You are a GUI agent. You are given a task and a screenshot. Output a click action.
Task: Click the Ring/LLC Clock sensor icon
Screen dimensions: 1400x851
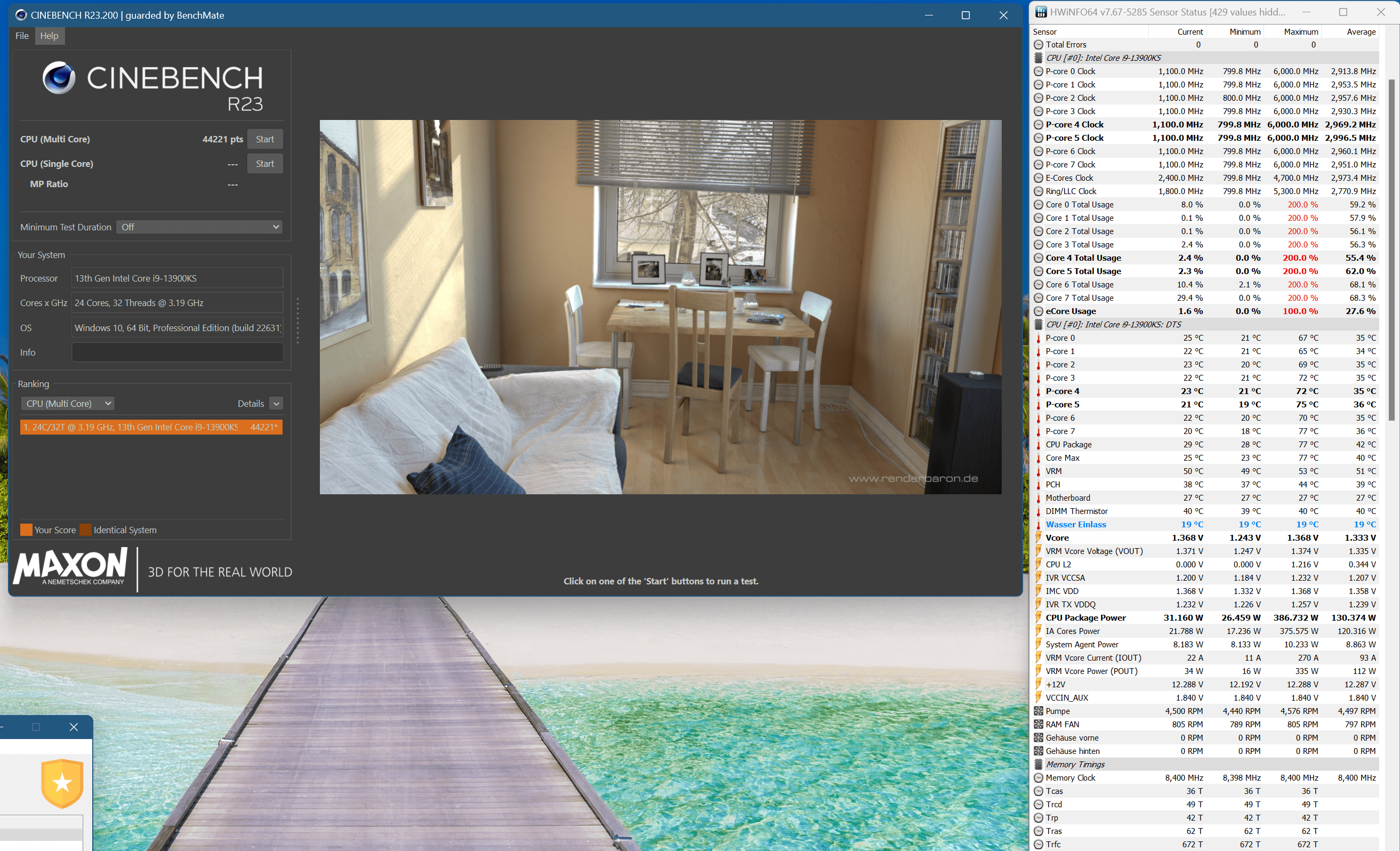(1039, 191)
